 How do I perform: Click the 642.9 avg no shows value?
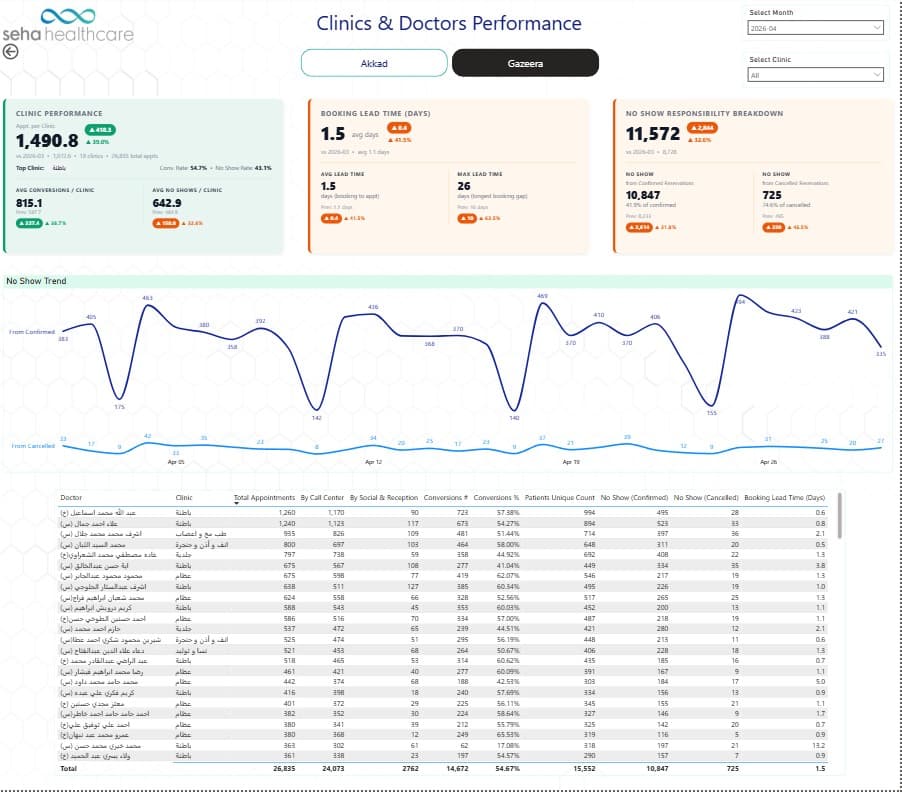(167, 203)
